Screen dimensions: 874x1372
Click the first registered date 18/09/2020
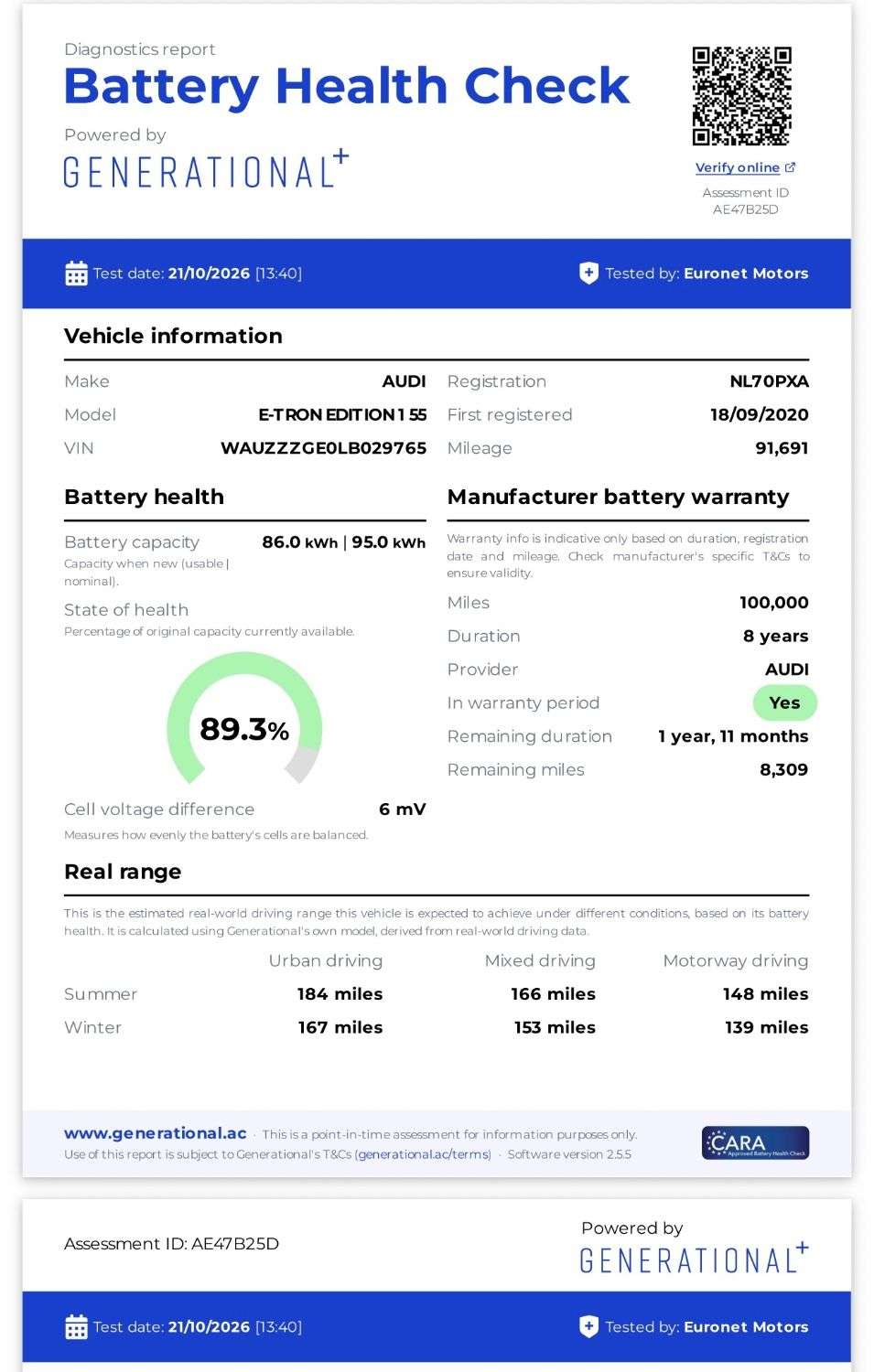(x=760, y=414)
